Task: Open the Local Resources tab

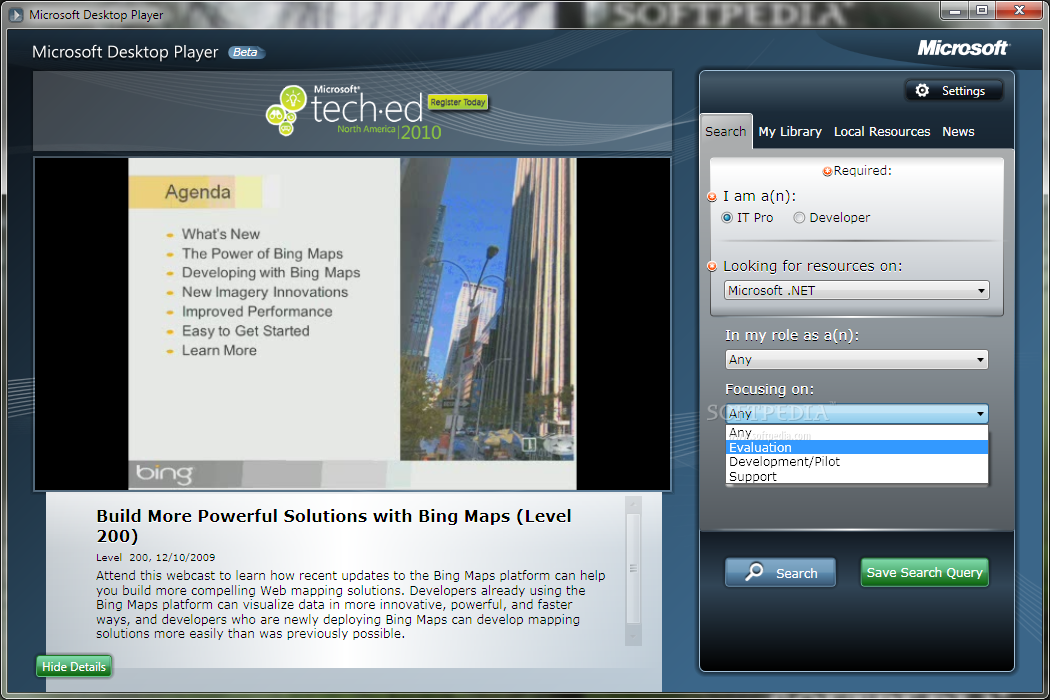Action: (882, 131)
